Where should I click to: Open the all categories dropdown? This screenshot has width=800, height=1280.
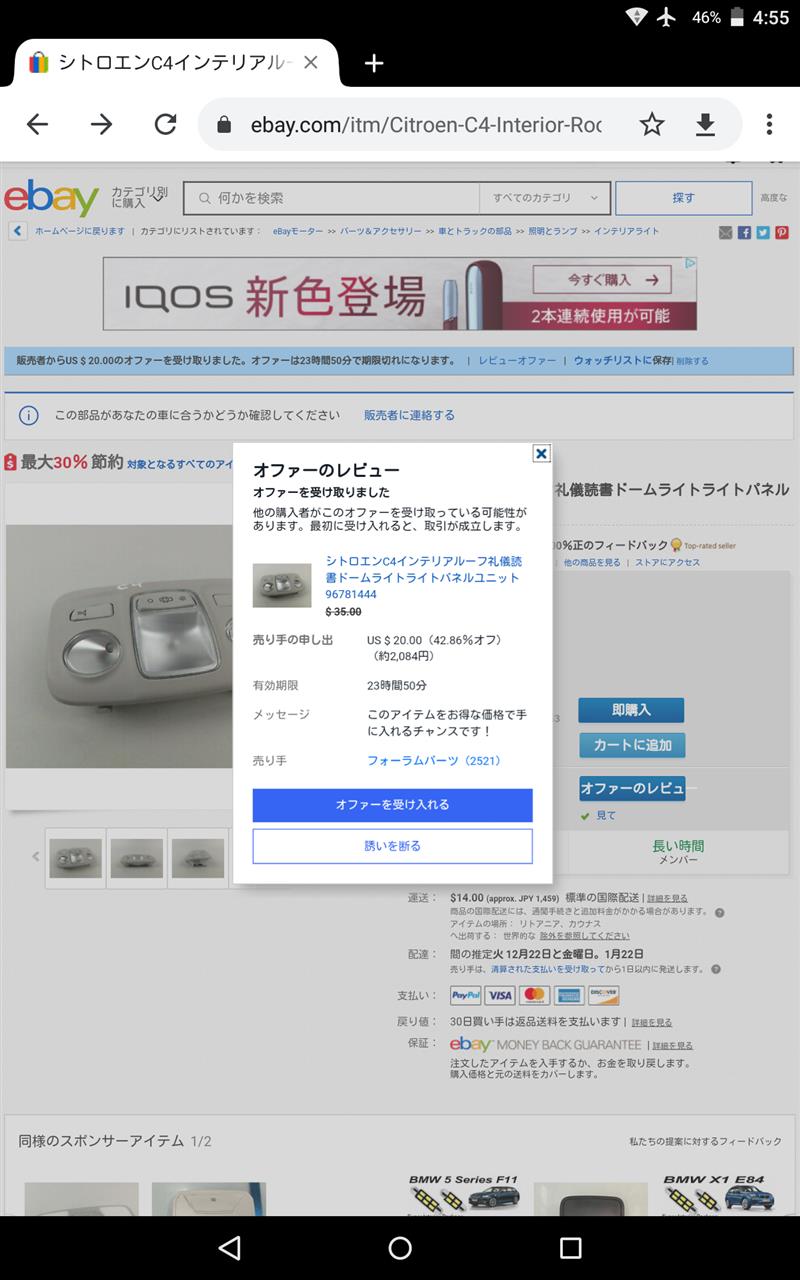tap(545, 198)
